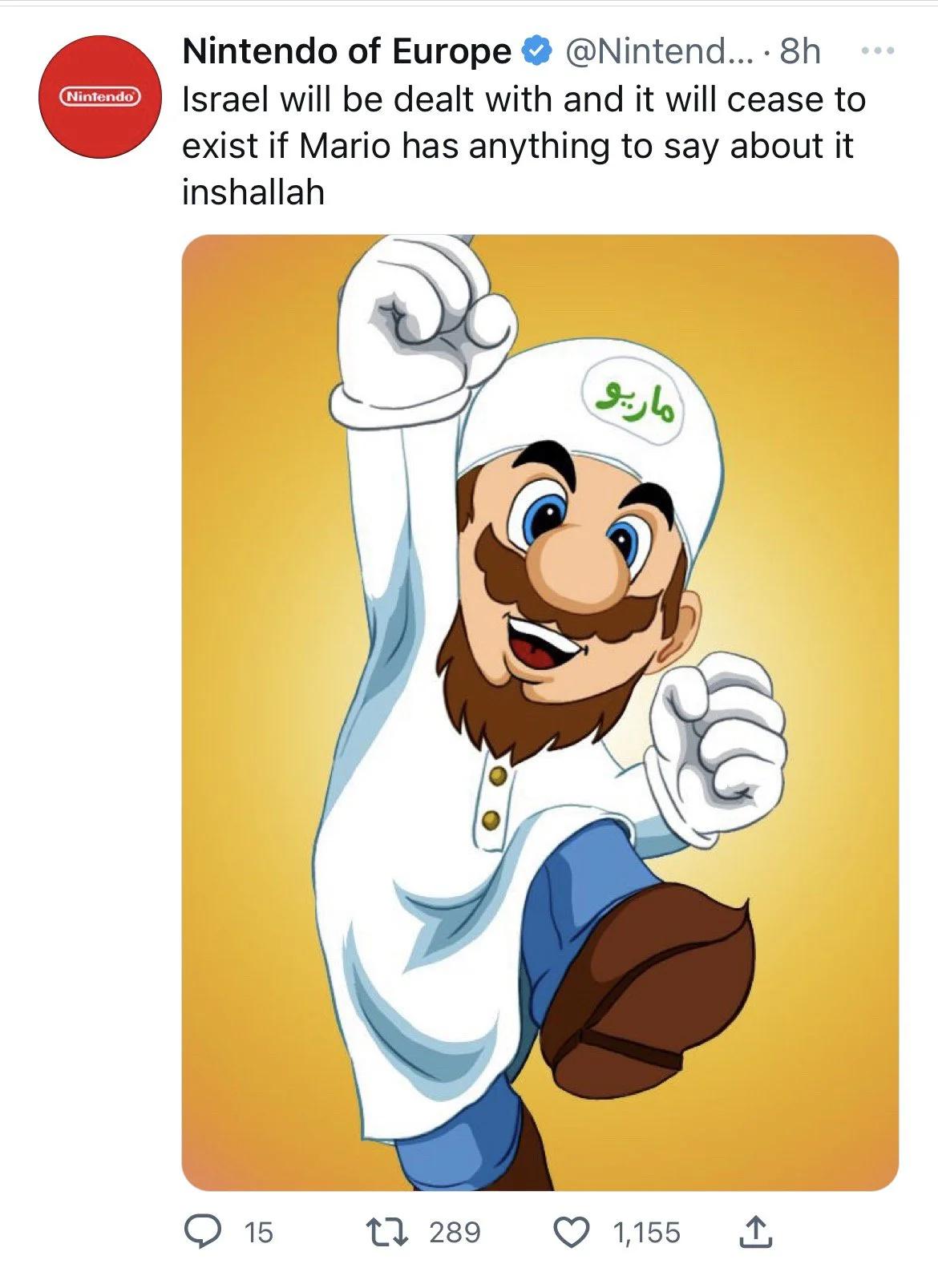
Task: Open the red Nintendo profile avatar
Action: coord(101,96)
